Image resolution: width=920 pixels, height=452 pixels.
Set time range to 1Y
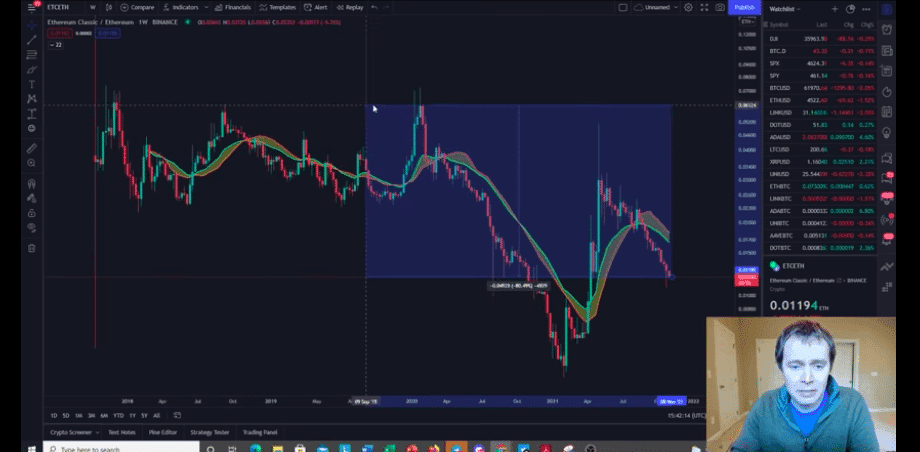[131, 415]
